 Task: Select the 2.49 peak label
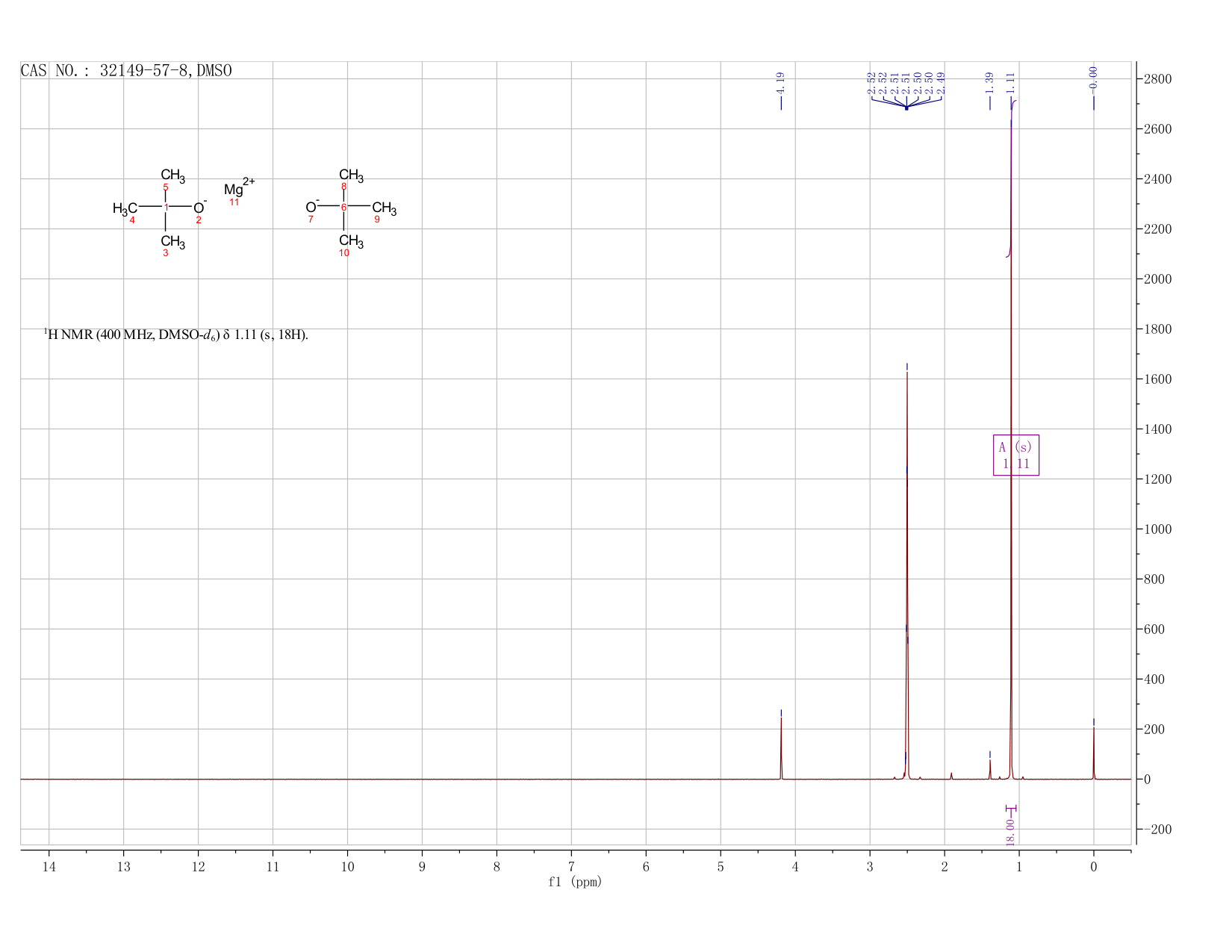(x=941, y=83)
